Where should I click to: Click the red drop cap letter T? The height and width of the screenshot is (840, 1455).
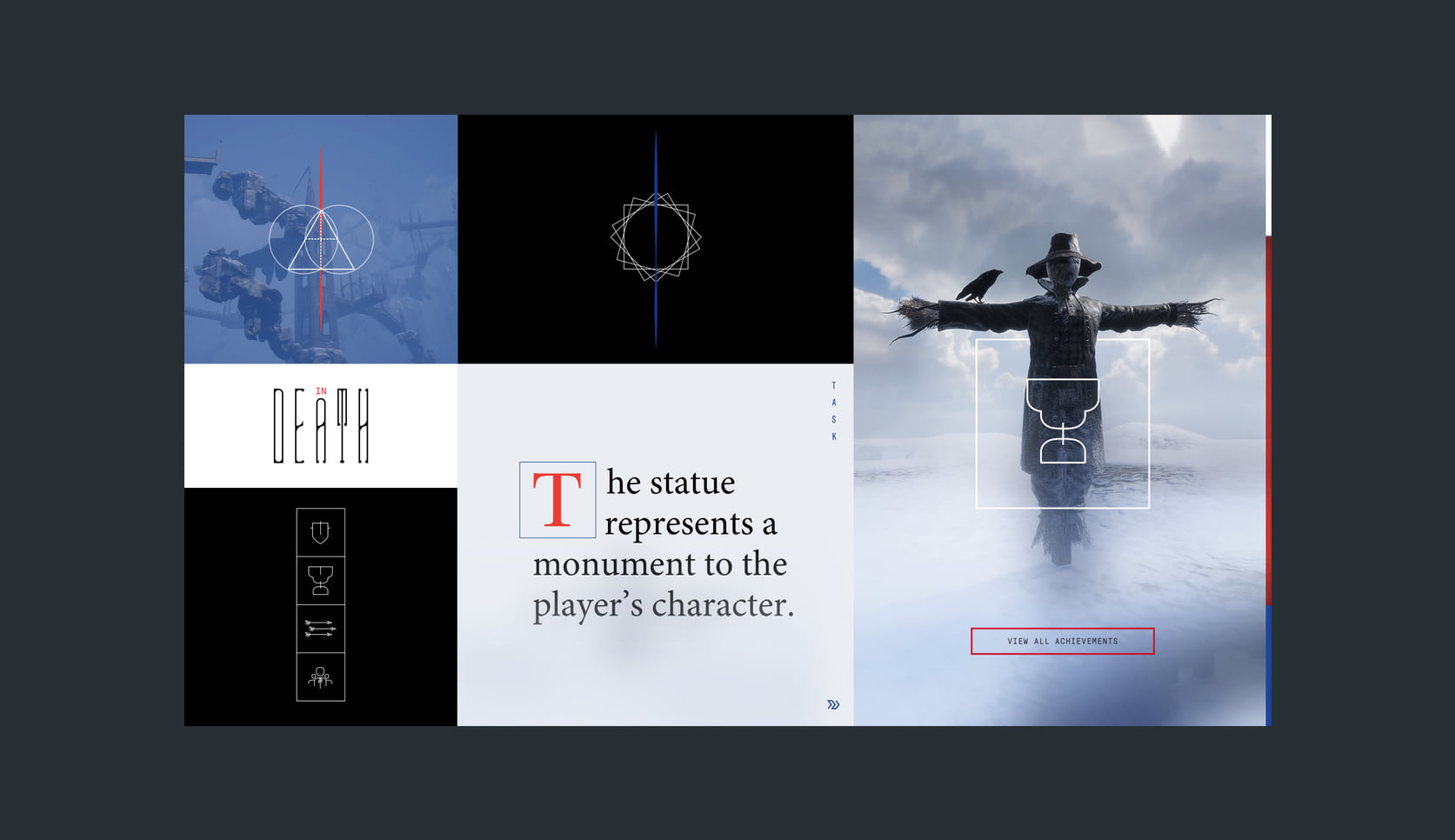pos(557,500)
